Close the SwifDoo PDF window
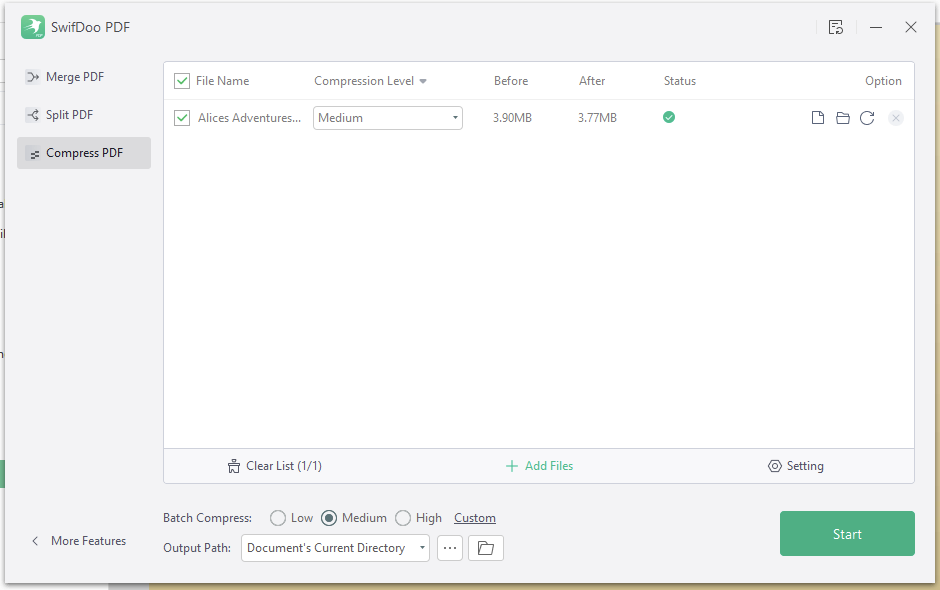The width and height of the screenshot is (940, 590). pyautogui.click(x=911, y=27)
